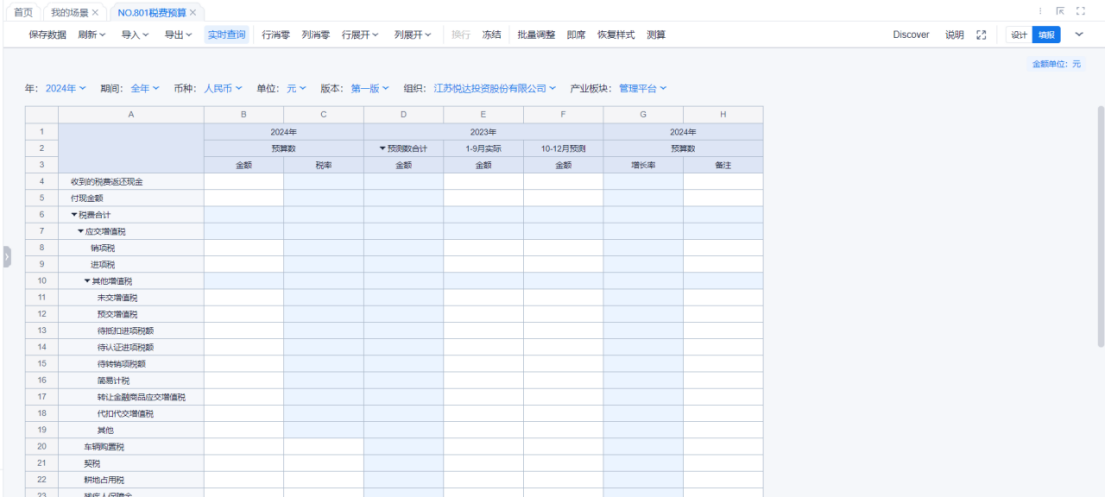1105x497 pixels.
Task: Open the 组织 company dropdown
Action: pos(495,88)
